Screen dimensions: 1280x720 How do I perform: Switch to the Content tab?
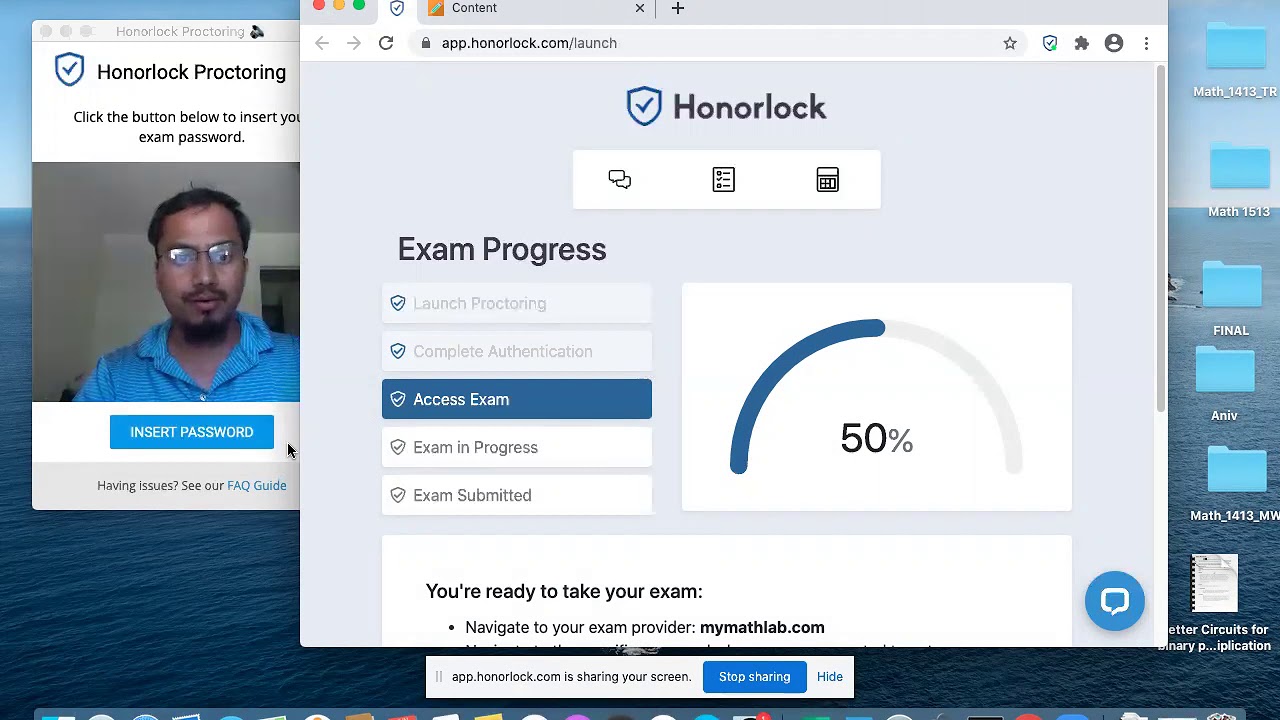click(x=536, y=9)
